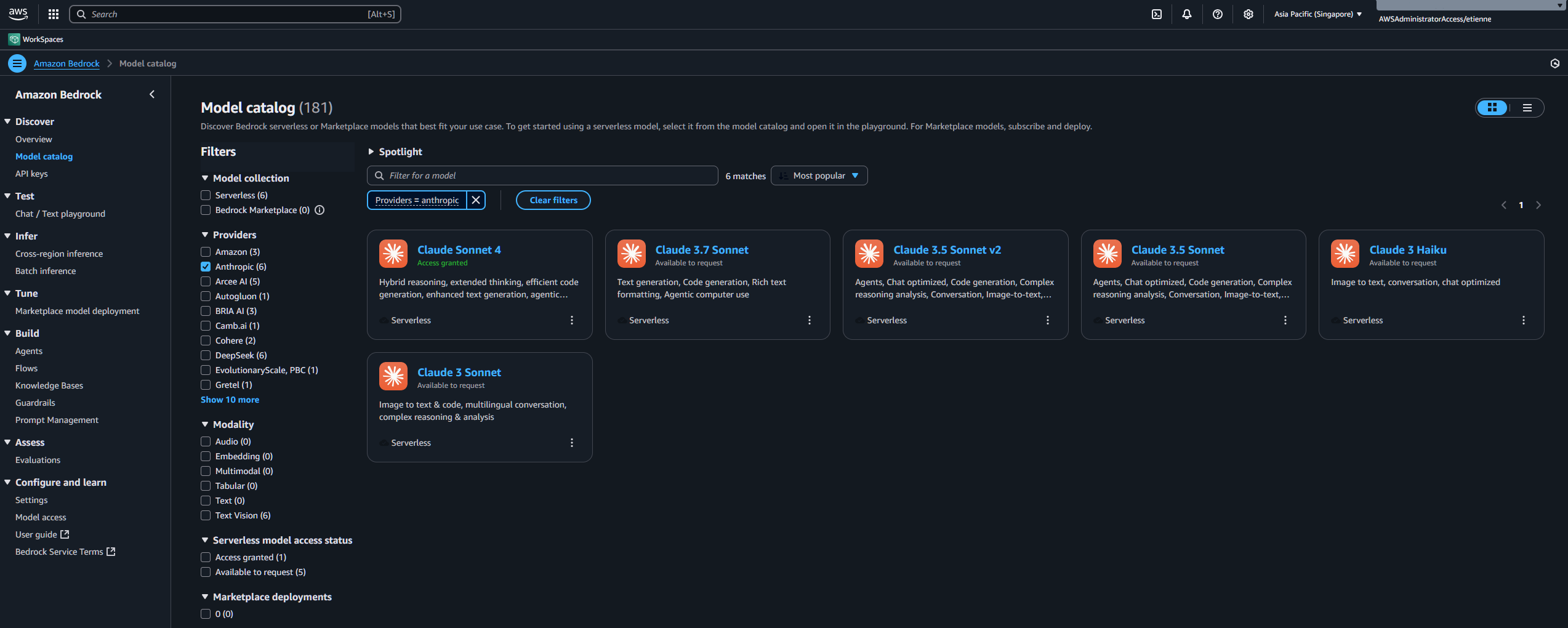Check the Access granted status filter
The width and height of the screenshot is (1568, 628).
click(x=206, y=557)
